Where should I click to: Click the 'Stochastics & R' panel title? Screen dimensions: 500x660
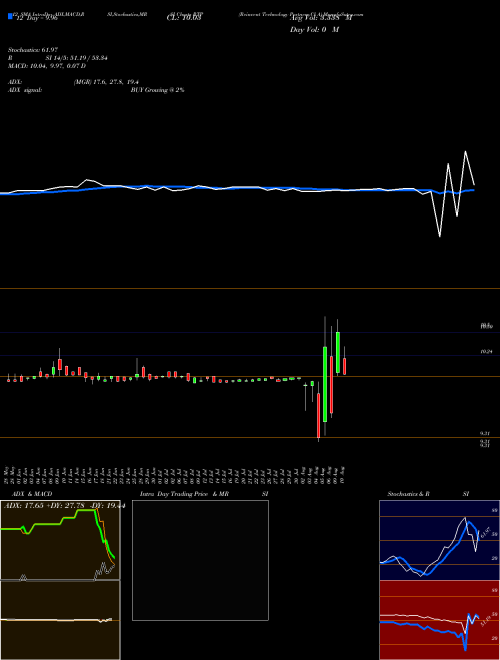tap(409, 494)
